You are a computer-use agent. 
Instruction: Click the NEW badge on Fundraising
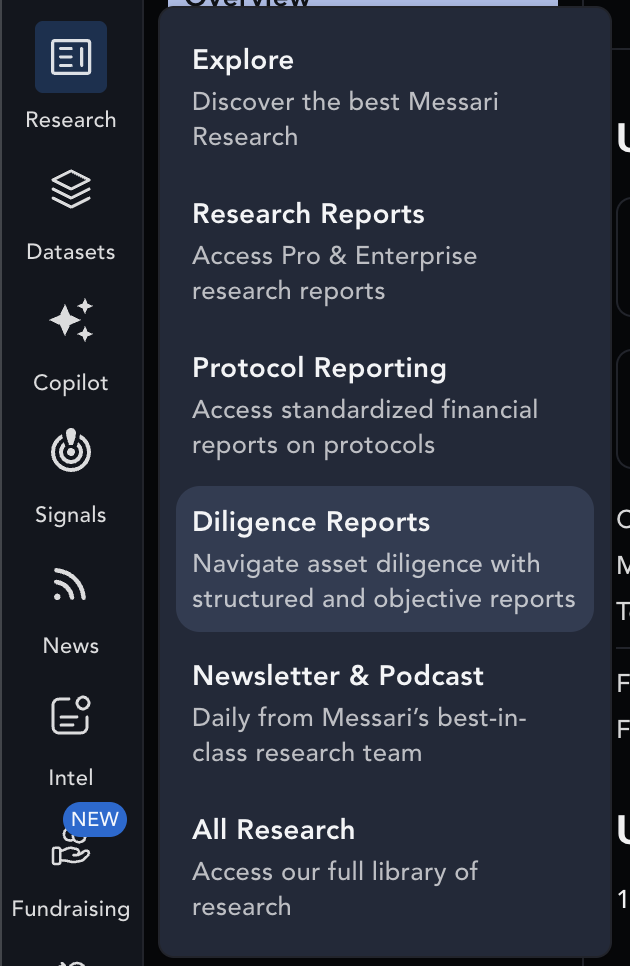[95, 819]
